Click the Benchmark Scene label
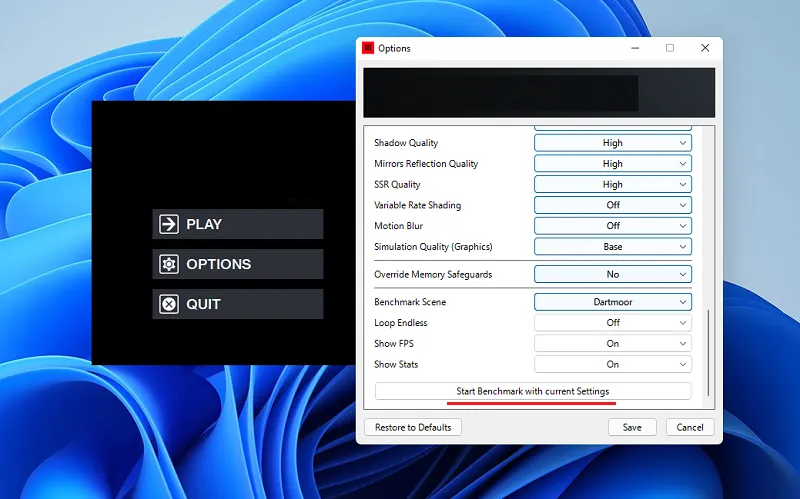Image resolution: width=800 pixels, height=499 pixels. pyautogui.click(x=410, y=302)
